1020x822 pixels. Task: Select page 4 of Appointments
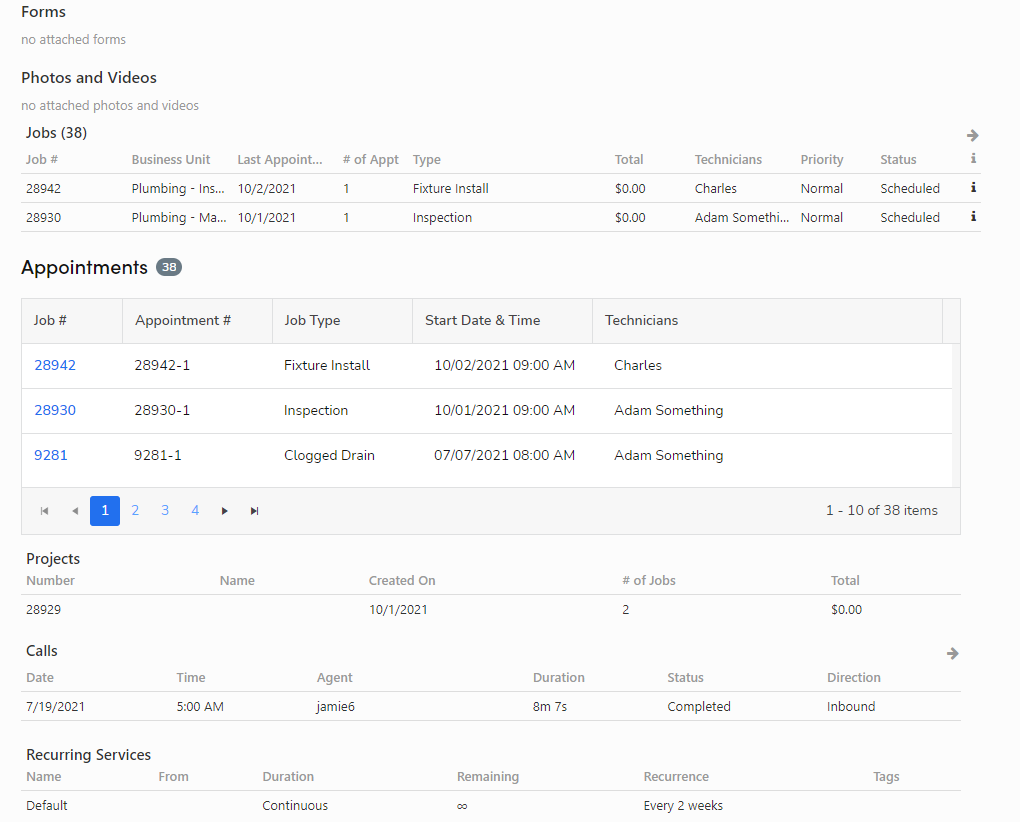(x=195, y=510)
